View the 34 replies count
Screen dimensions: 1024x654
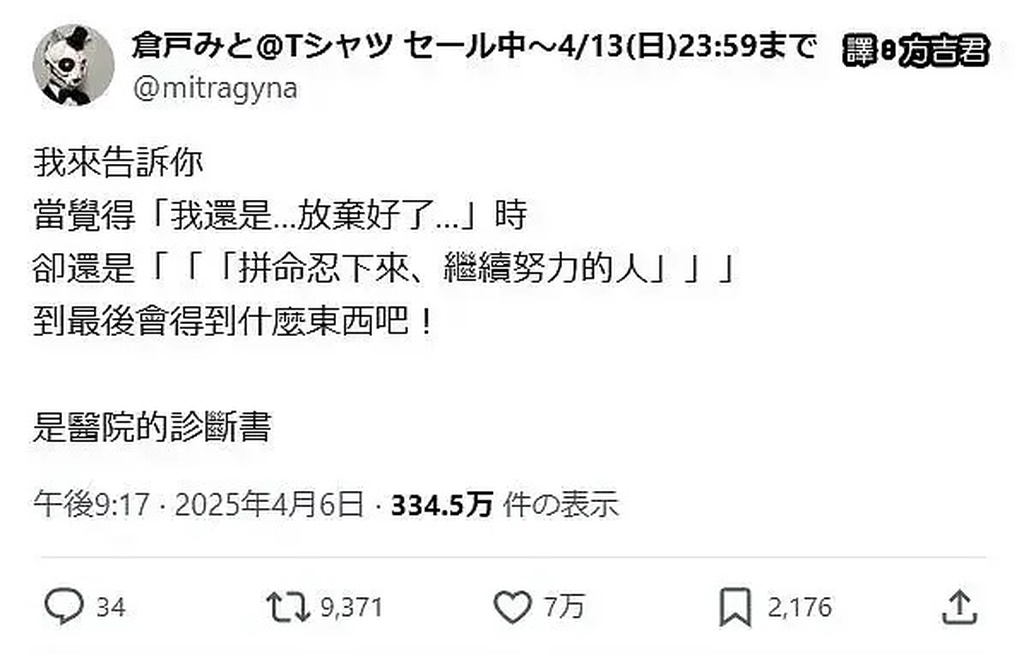point(110,608)
